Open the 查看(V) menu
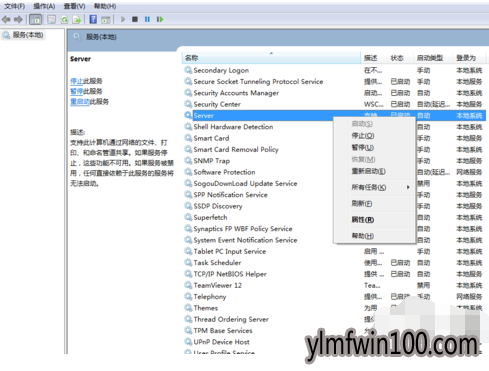The width and height of the screenshot is (489, 371). (x=74, y=6)
